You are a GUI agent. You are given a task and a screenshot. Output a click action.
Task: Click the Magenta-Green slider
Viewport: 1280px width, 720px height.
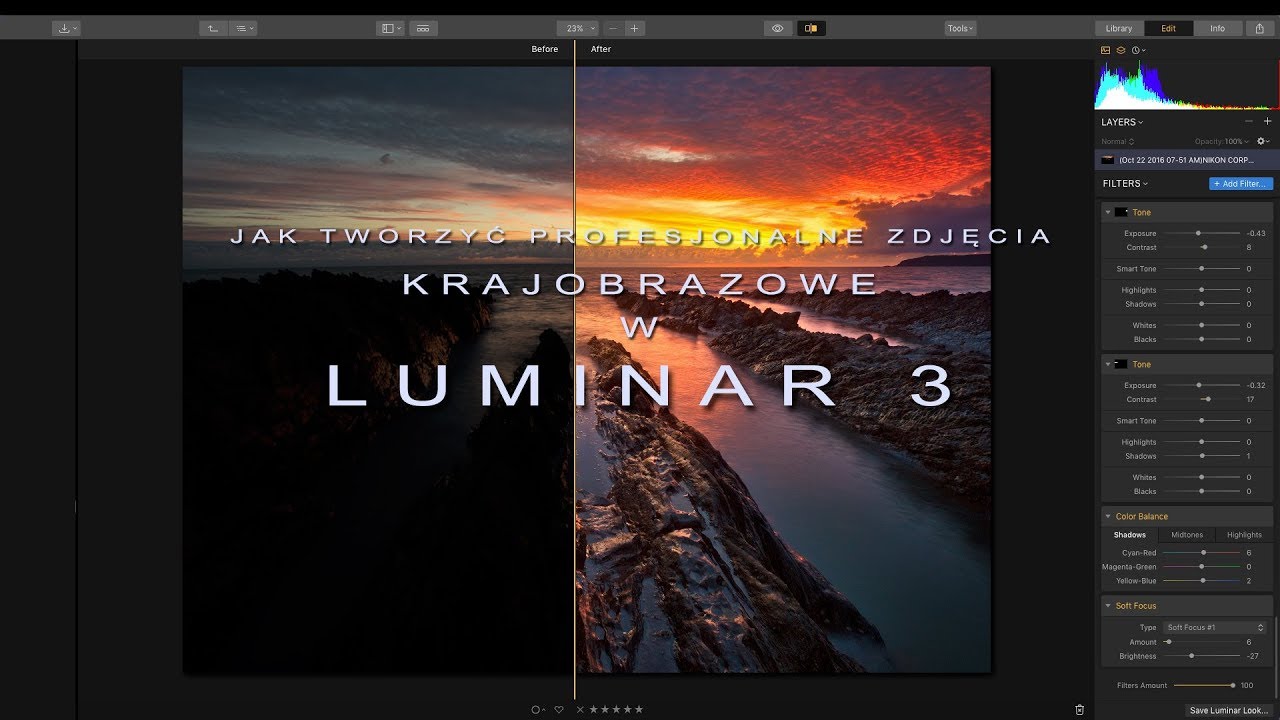point(1201,566)
